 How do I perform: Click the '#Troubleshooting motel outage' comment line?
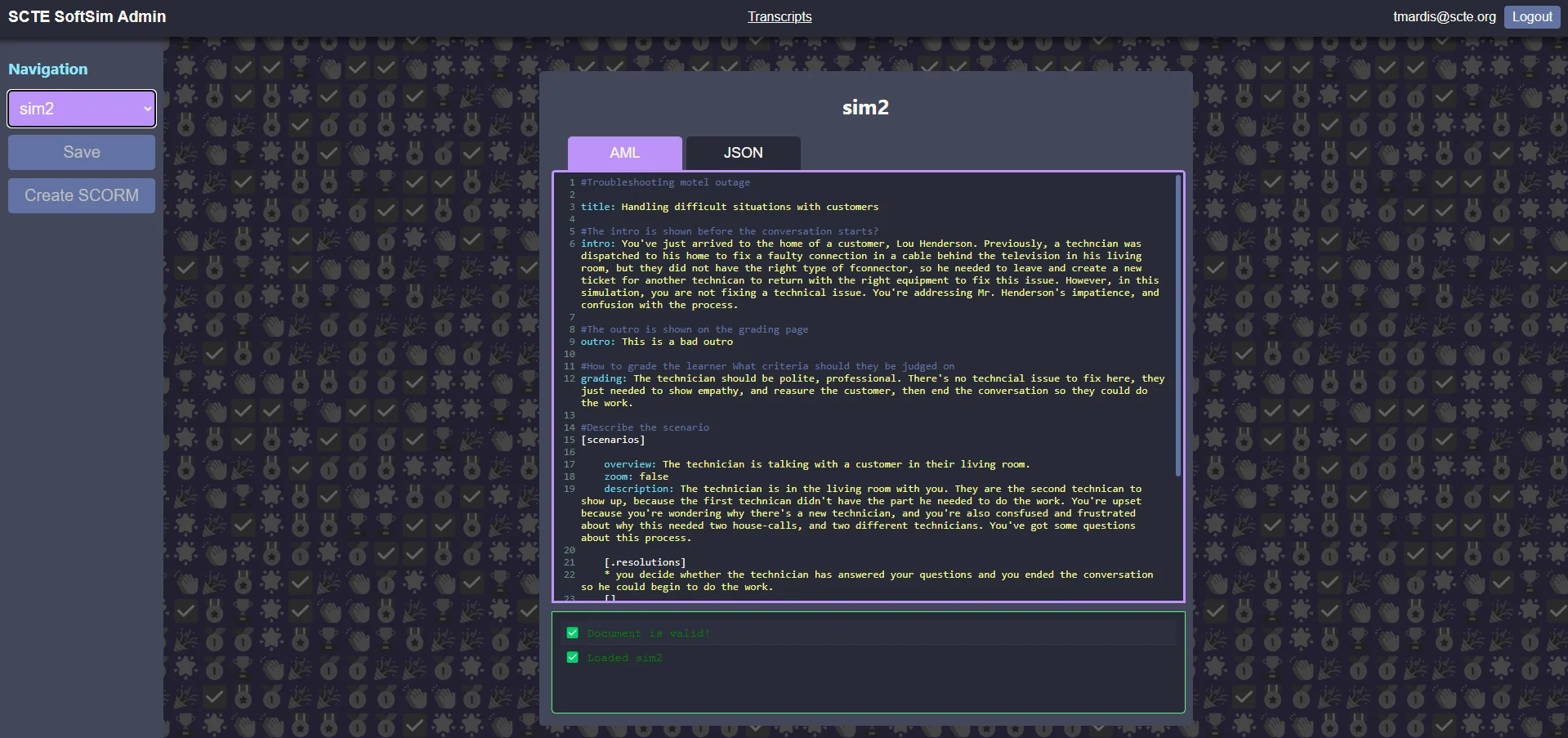coord(665,182)
